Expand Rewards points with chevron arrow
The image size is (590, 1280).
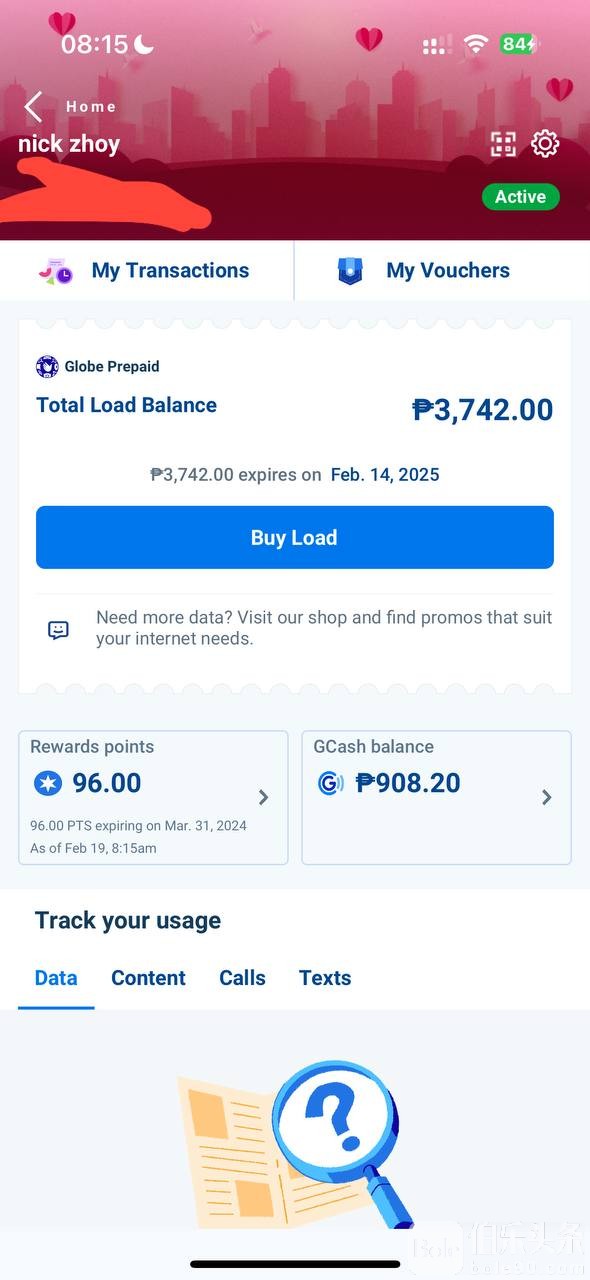click(x=264, y=797)
